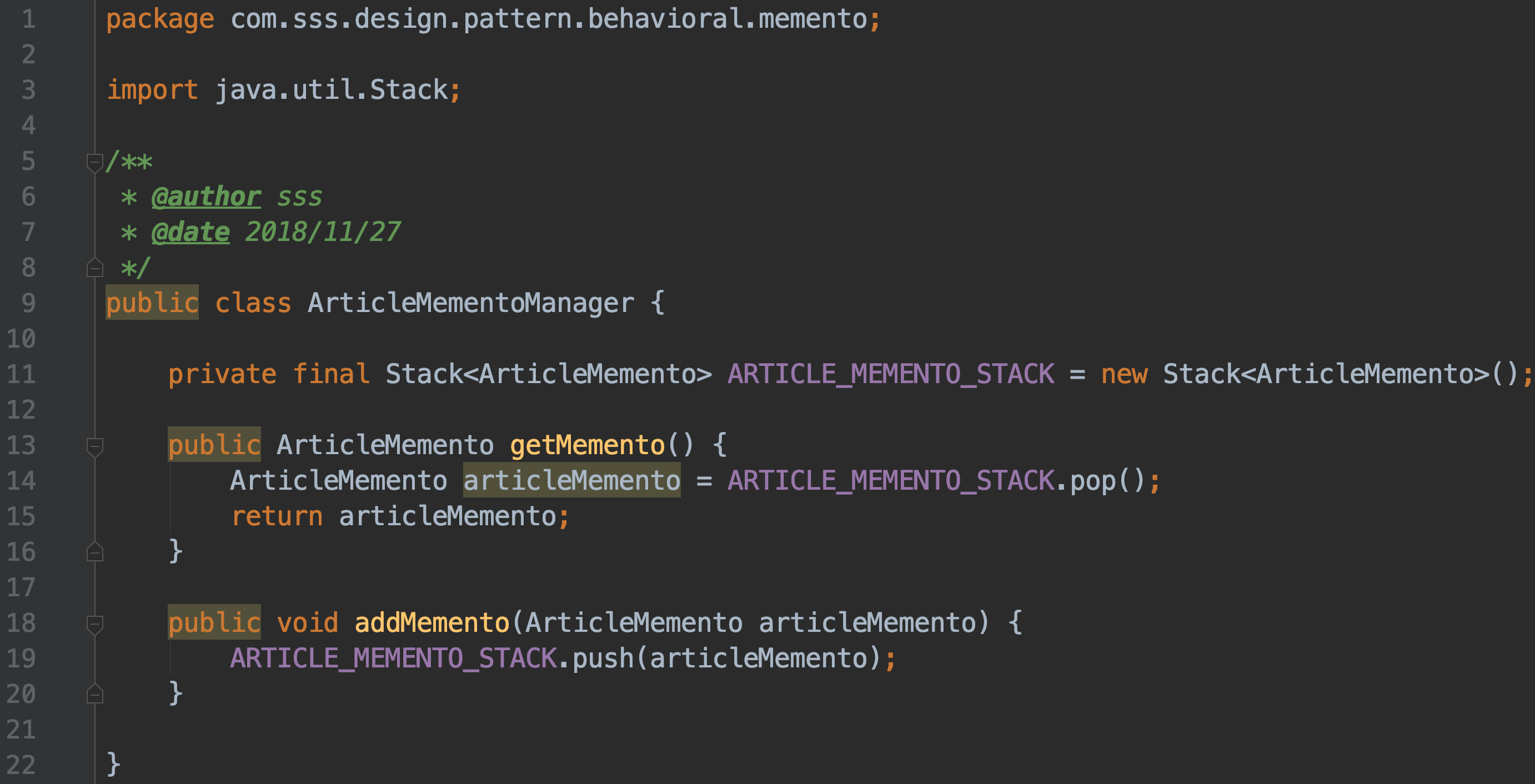Click the getMemento method name

[587, 446]
